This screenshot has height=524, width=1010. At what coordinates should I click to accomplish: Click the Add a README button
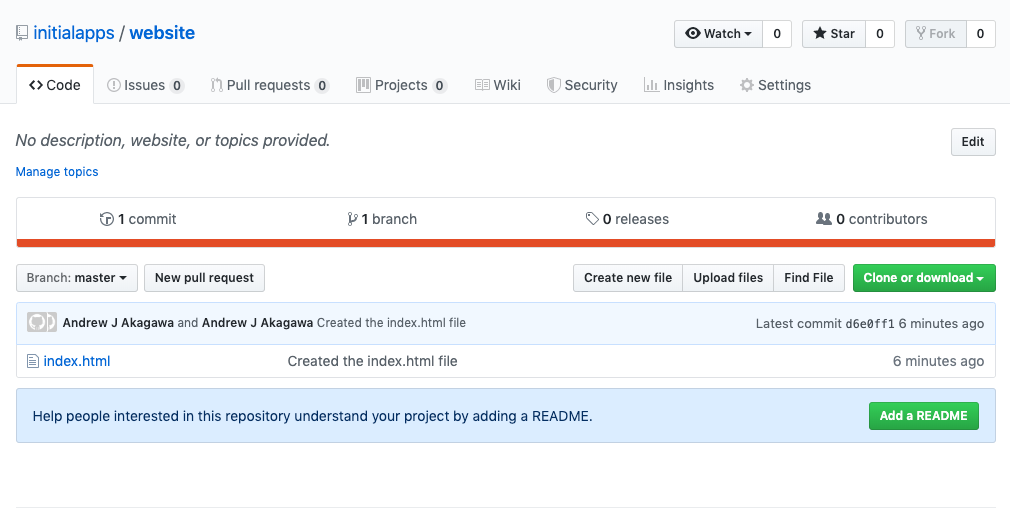click(924, 416)
